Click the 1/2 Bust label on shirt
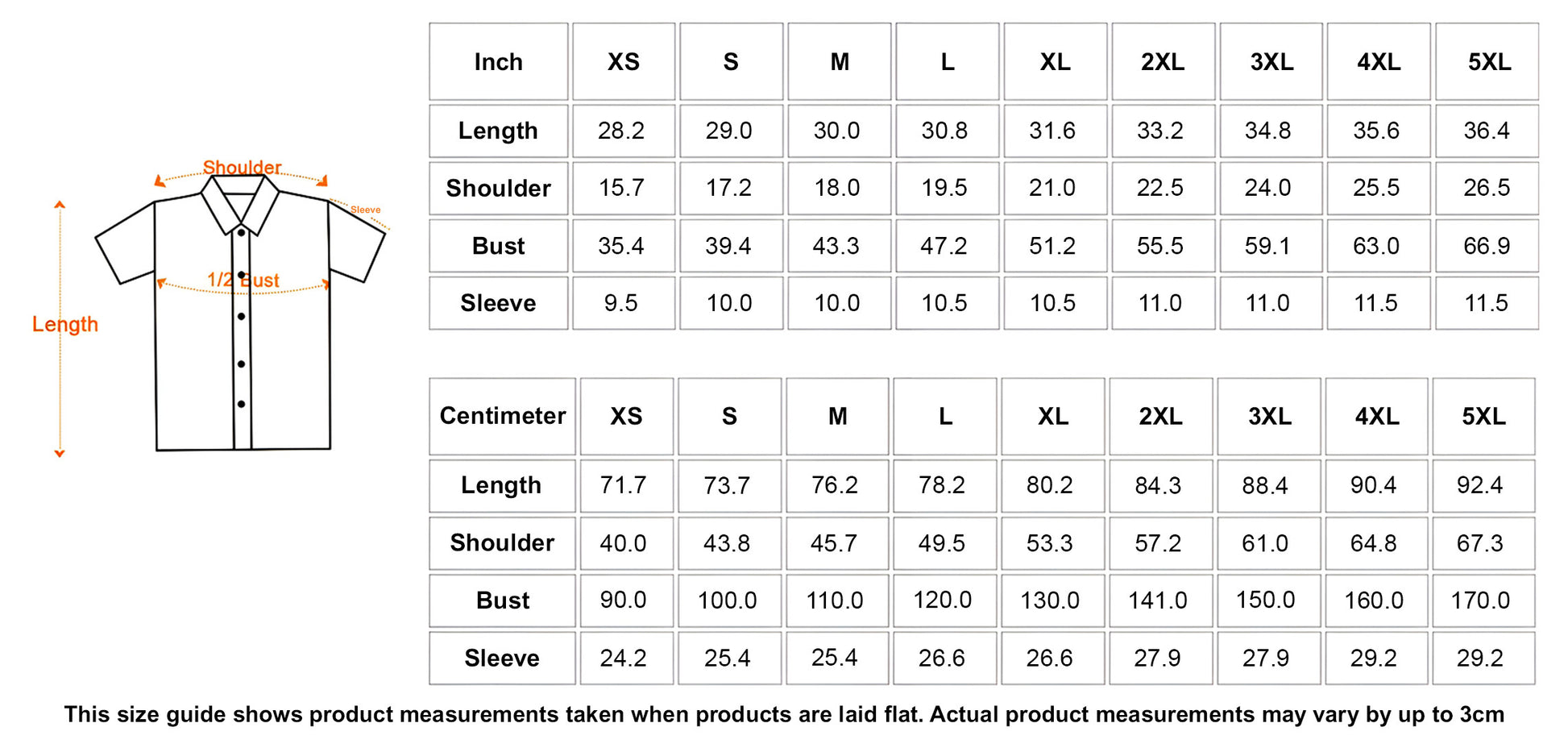The image size is (1568, 748). [243, 280]
